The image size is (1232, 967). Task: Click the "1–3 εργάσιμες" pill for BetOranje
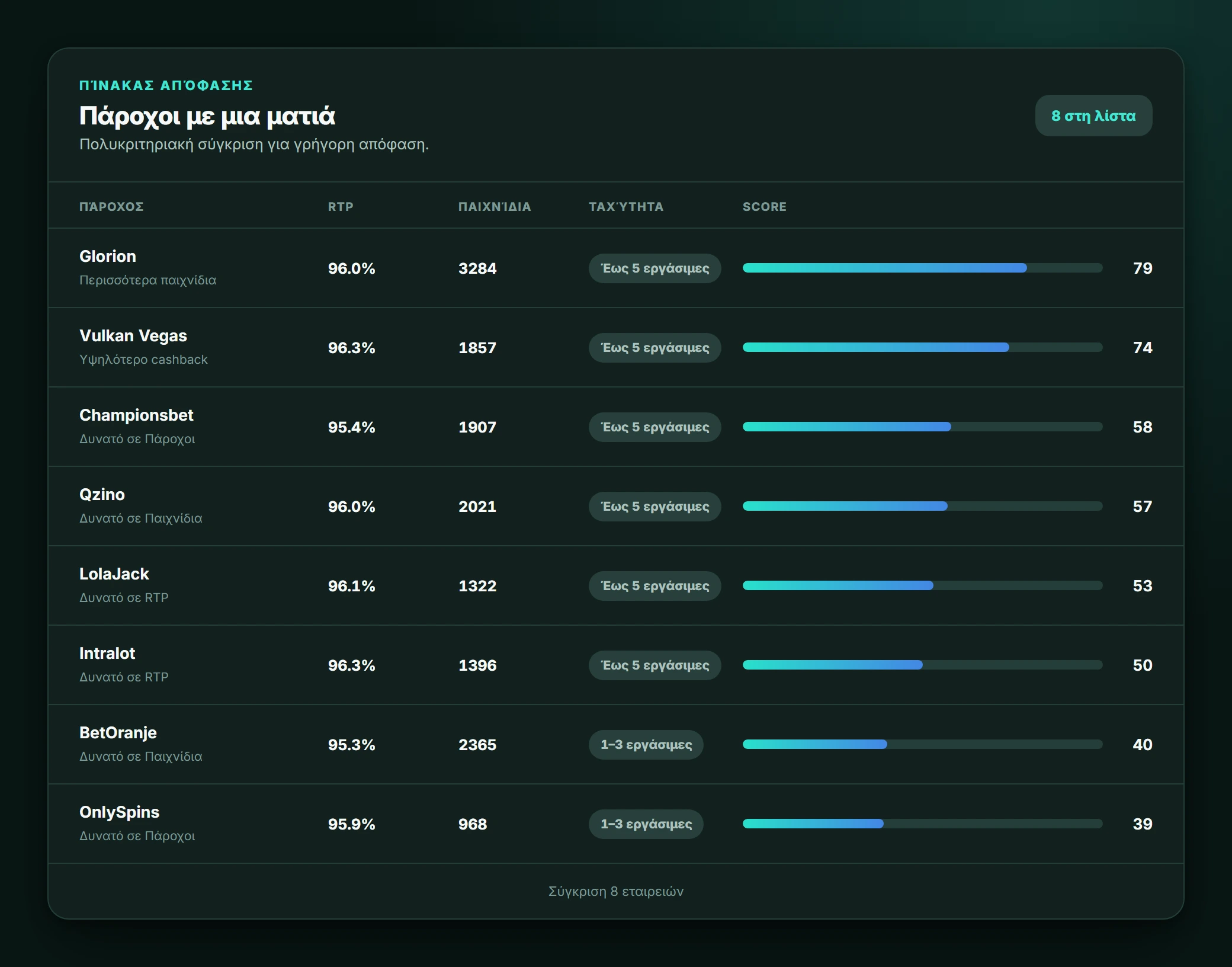(x=646, y=745)
